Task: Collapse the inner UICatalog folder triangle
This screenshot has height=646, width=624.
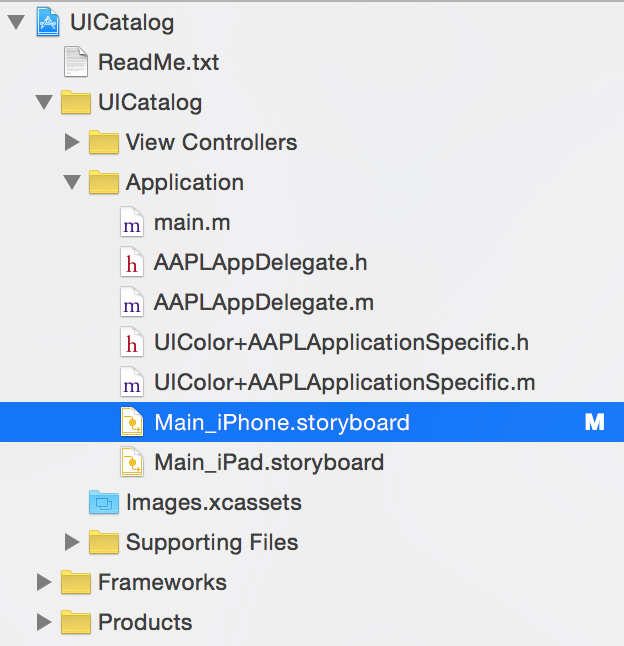Action: 43,102
